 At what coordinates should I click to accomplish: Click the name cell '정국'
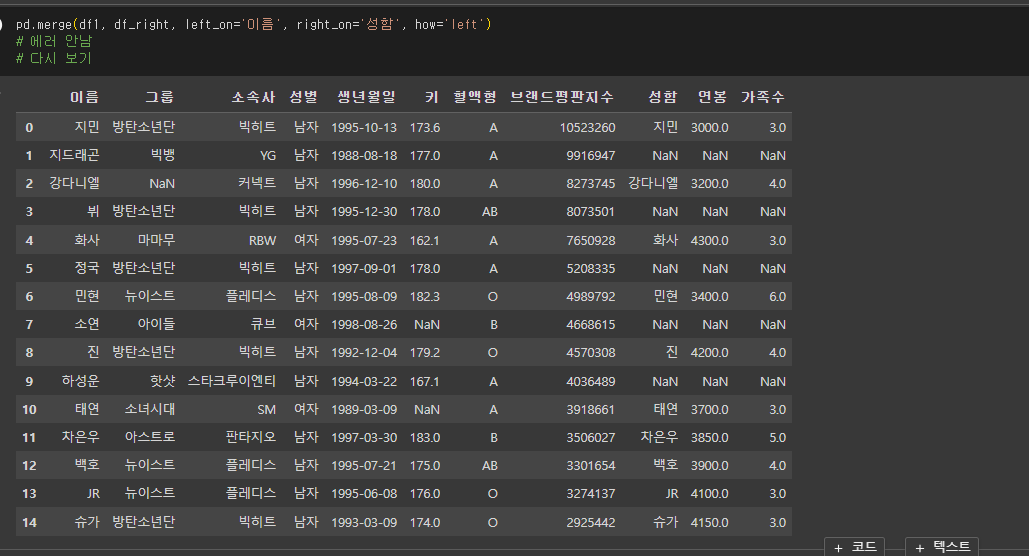87,268
